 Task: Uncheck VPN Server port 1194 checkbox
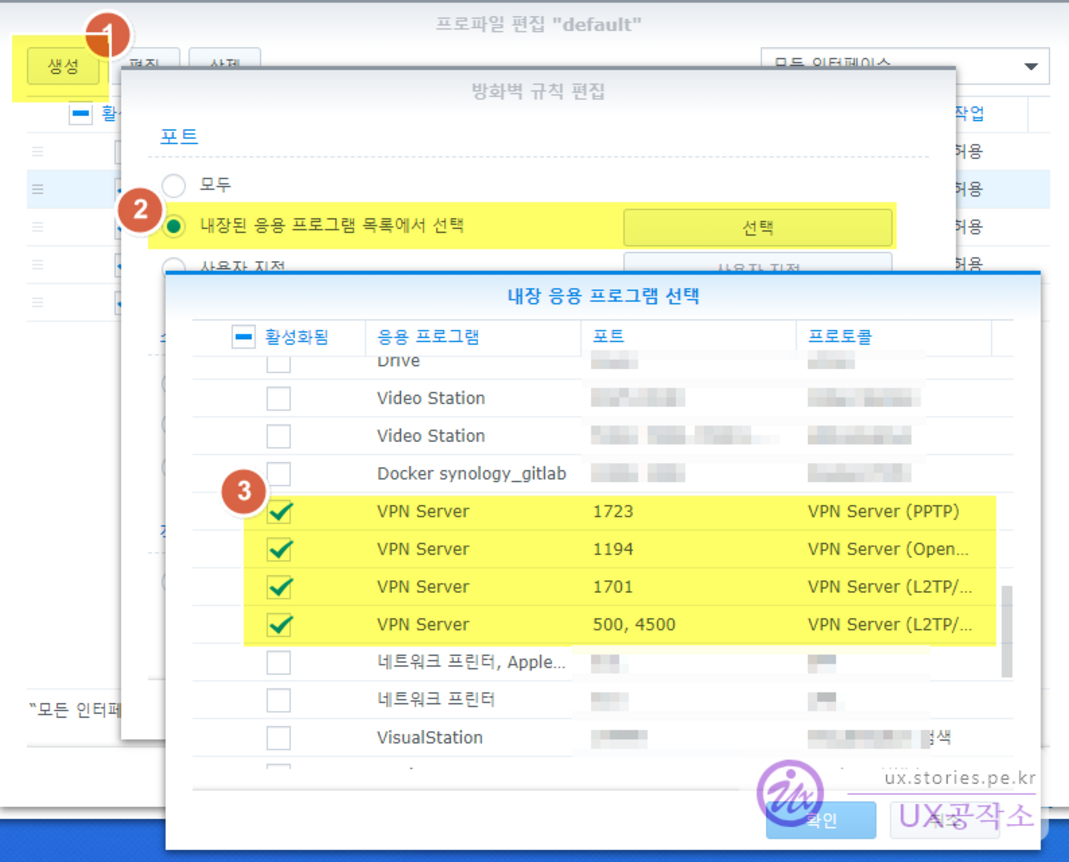coord(279,549)
